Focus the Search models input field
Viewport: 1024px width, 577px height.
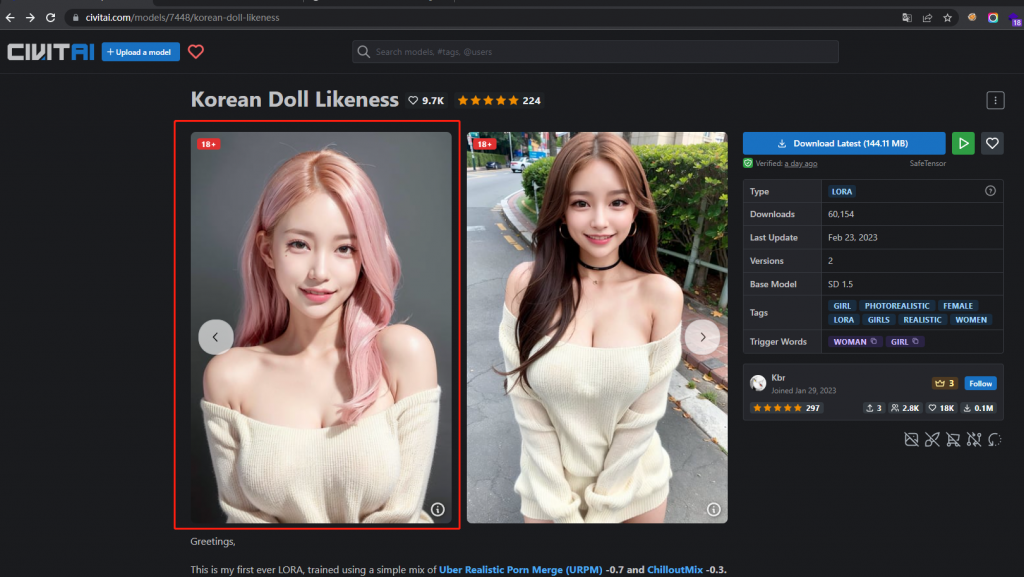tap(595, 52)
